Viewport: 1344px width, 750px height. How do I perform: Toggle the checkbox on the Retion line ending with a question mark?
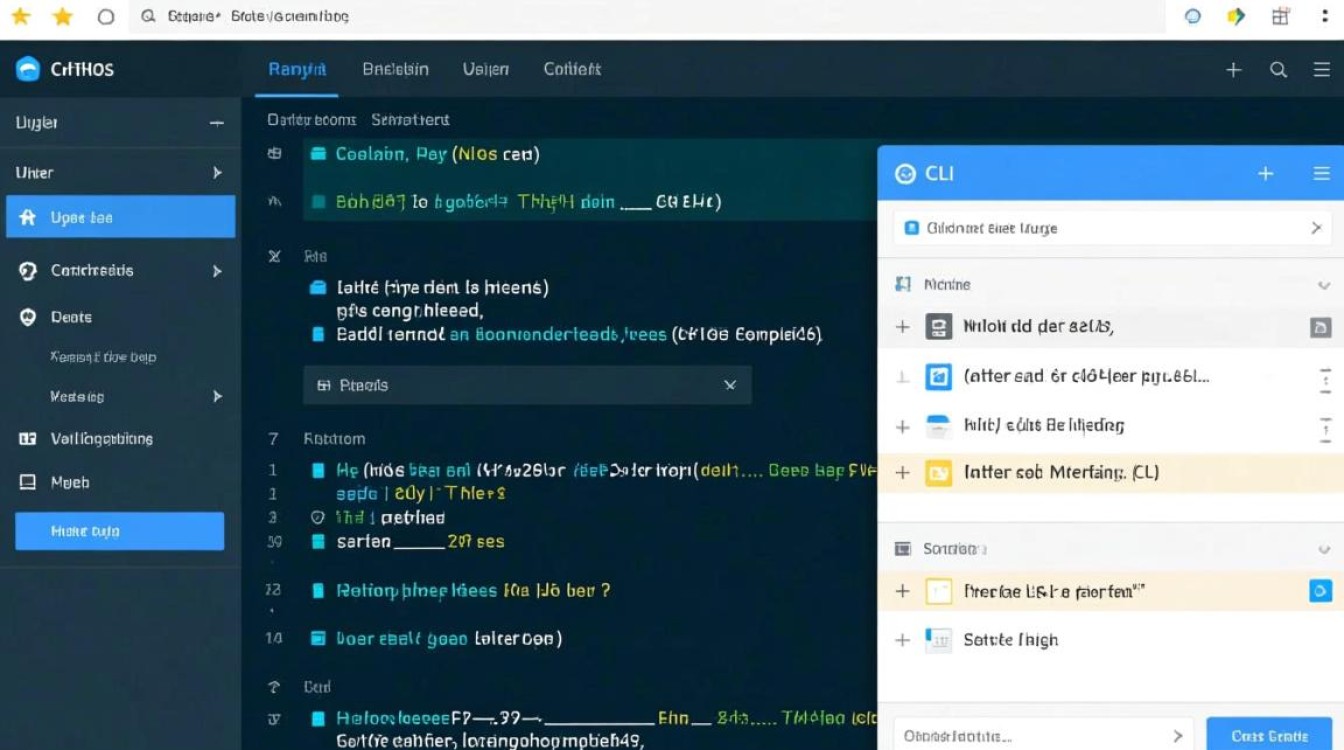(x=318, y=591)
